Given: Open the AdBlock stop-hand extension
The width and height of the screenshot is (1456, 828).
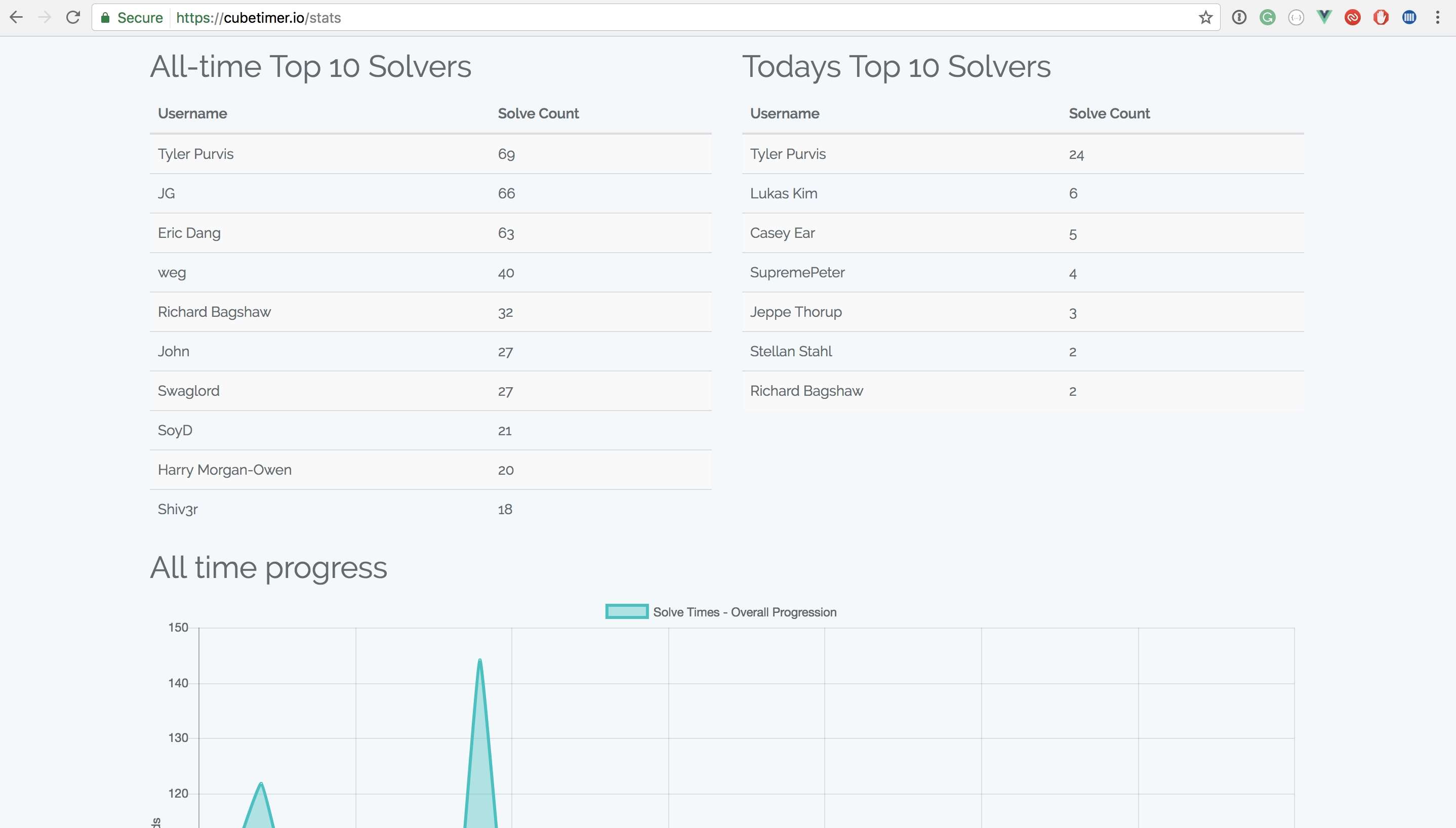Looking at the screenshot, I should [1381, 18].
